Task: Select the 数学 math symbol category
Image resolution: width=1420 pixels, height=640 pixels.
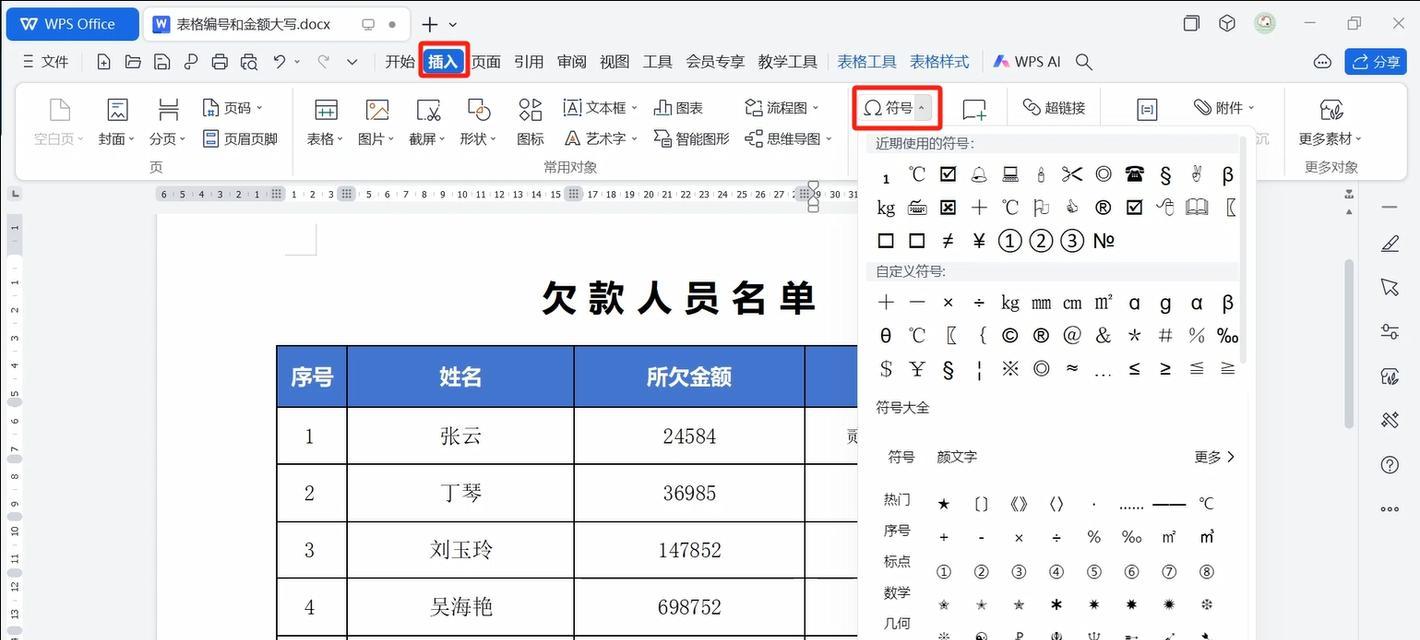Action: (x=897, y=593)
